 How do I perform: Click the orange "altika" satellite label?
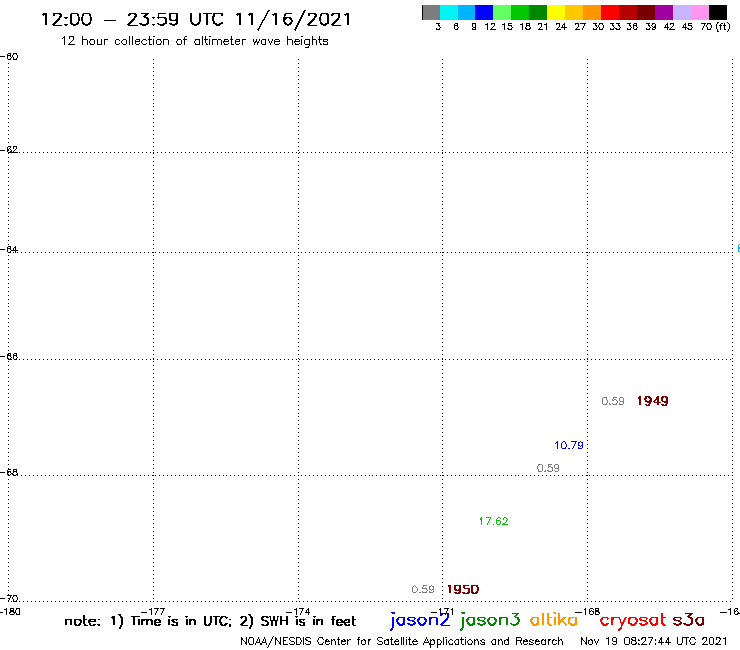coord(554,620)
